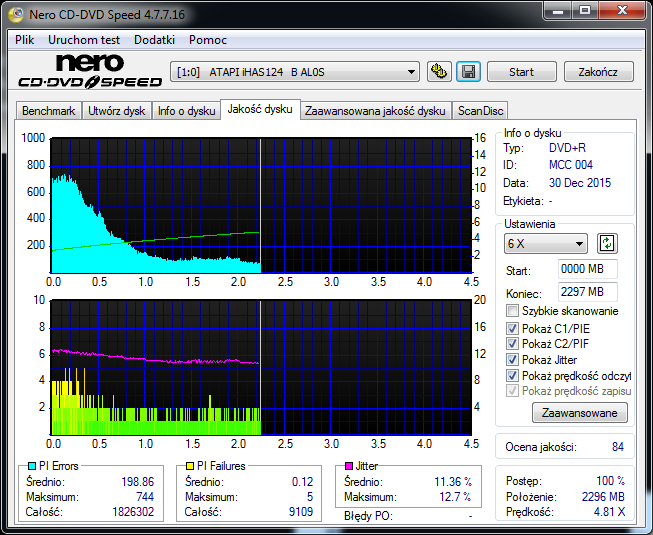The image size is (653, 535).
Task: Click PI Errors average 198.86
Action: 137,482
